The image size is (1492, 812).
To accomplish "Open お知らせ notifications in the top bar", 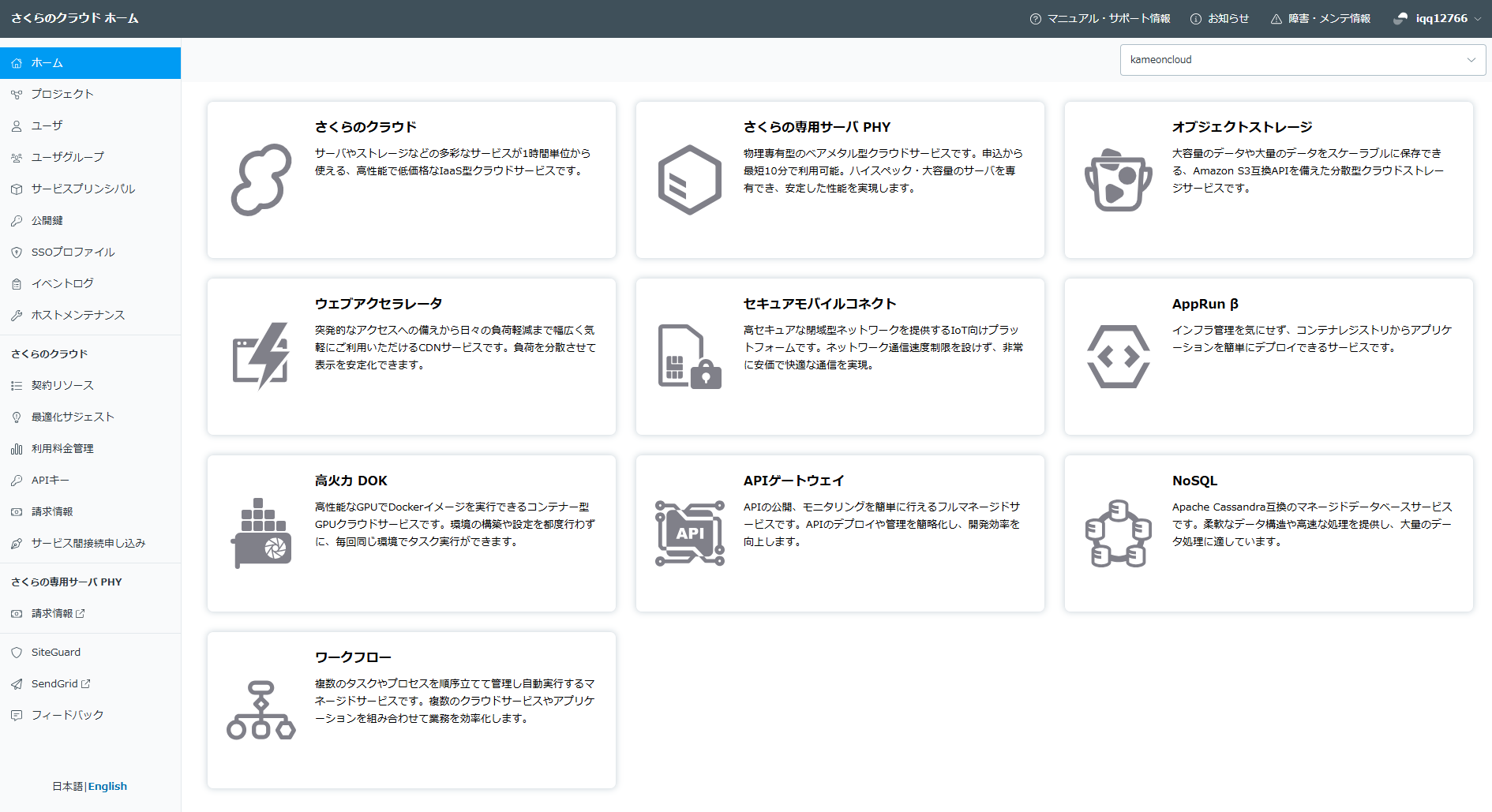I will click(1220, 18).
